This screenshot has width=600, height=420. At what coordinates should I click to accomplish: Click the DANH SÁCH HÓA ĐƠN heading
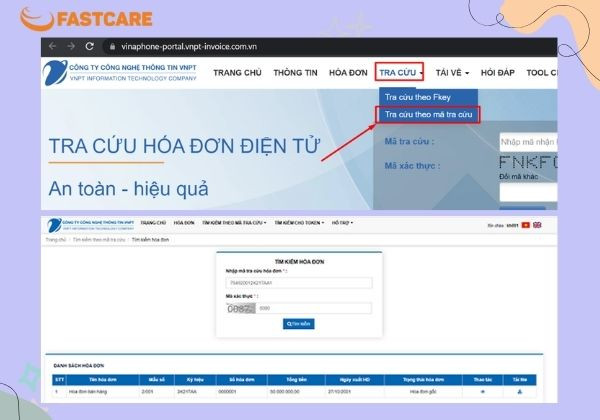coord(79,366)
